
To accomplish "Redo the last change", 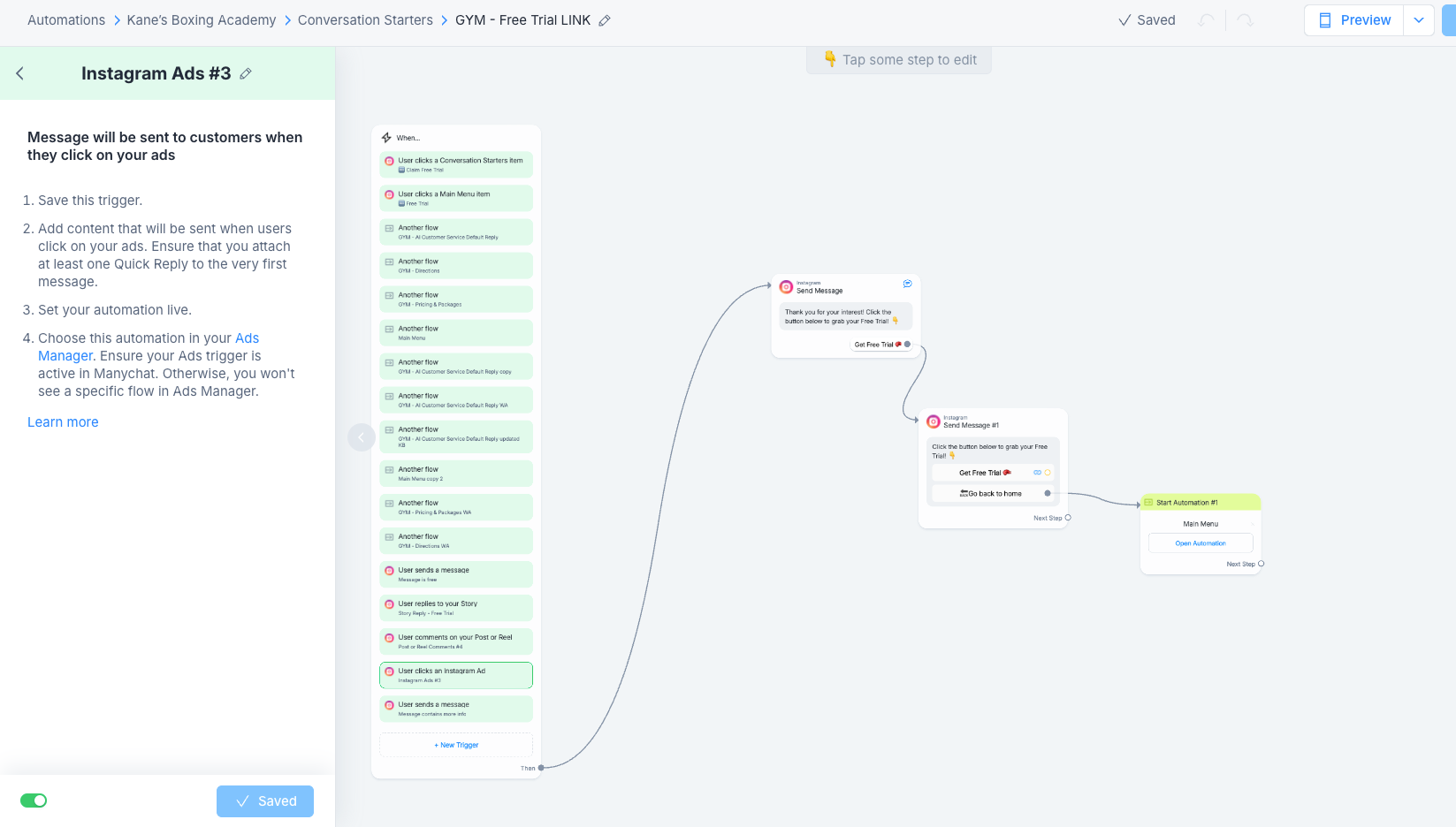I will point(1246,20).
